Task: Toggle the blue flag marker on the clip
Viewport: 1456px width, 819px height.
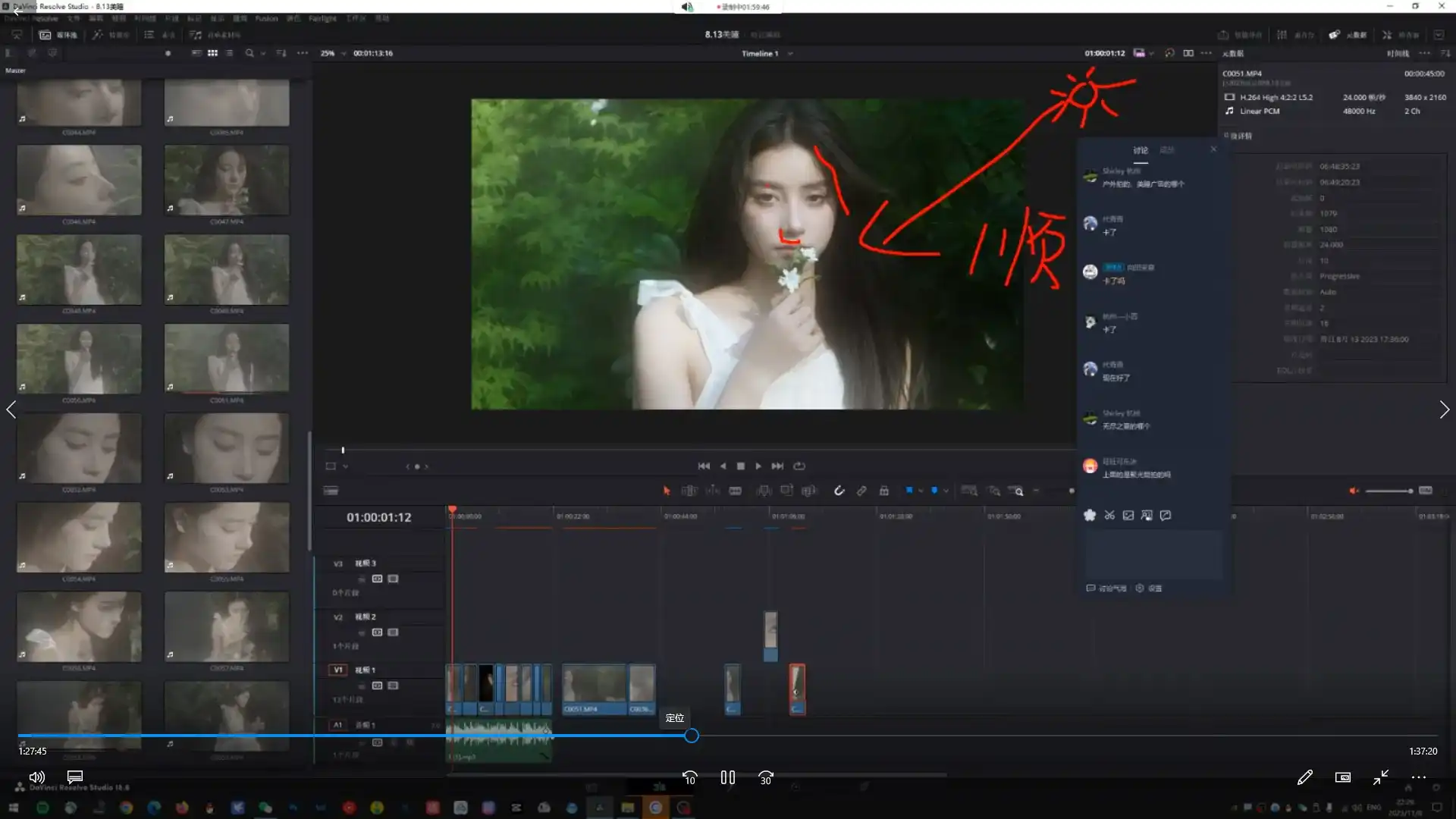Action: [911, 491]
